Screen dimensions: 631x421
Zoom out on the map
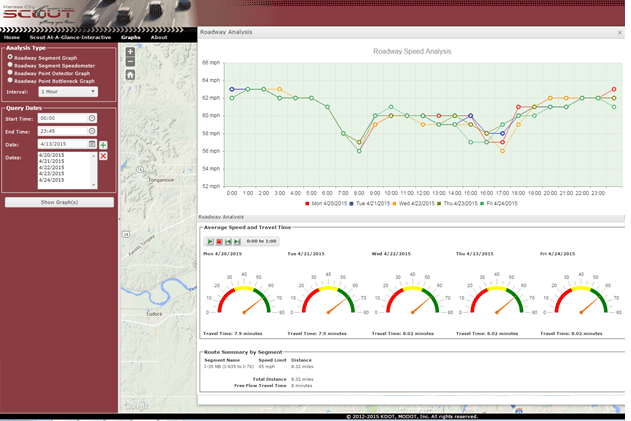tap(130, 62)
